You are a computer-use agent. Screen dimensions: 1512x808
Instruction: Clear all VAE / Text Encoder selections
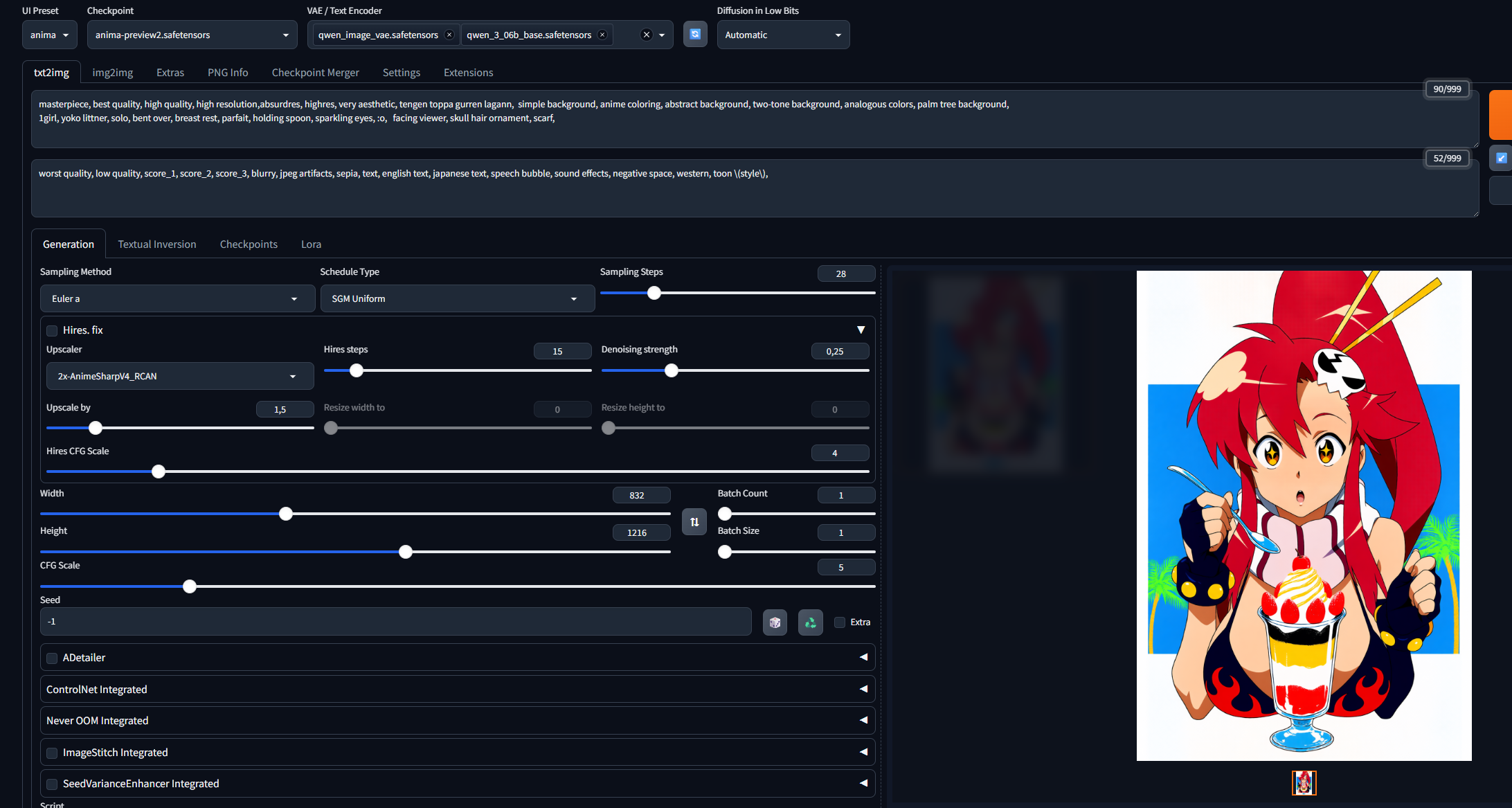pyautogui.click(x=647, y=35)
